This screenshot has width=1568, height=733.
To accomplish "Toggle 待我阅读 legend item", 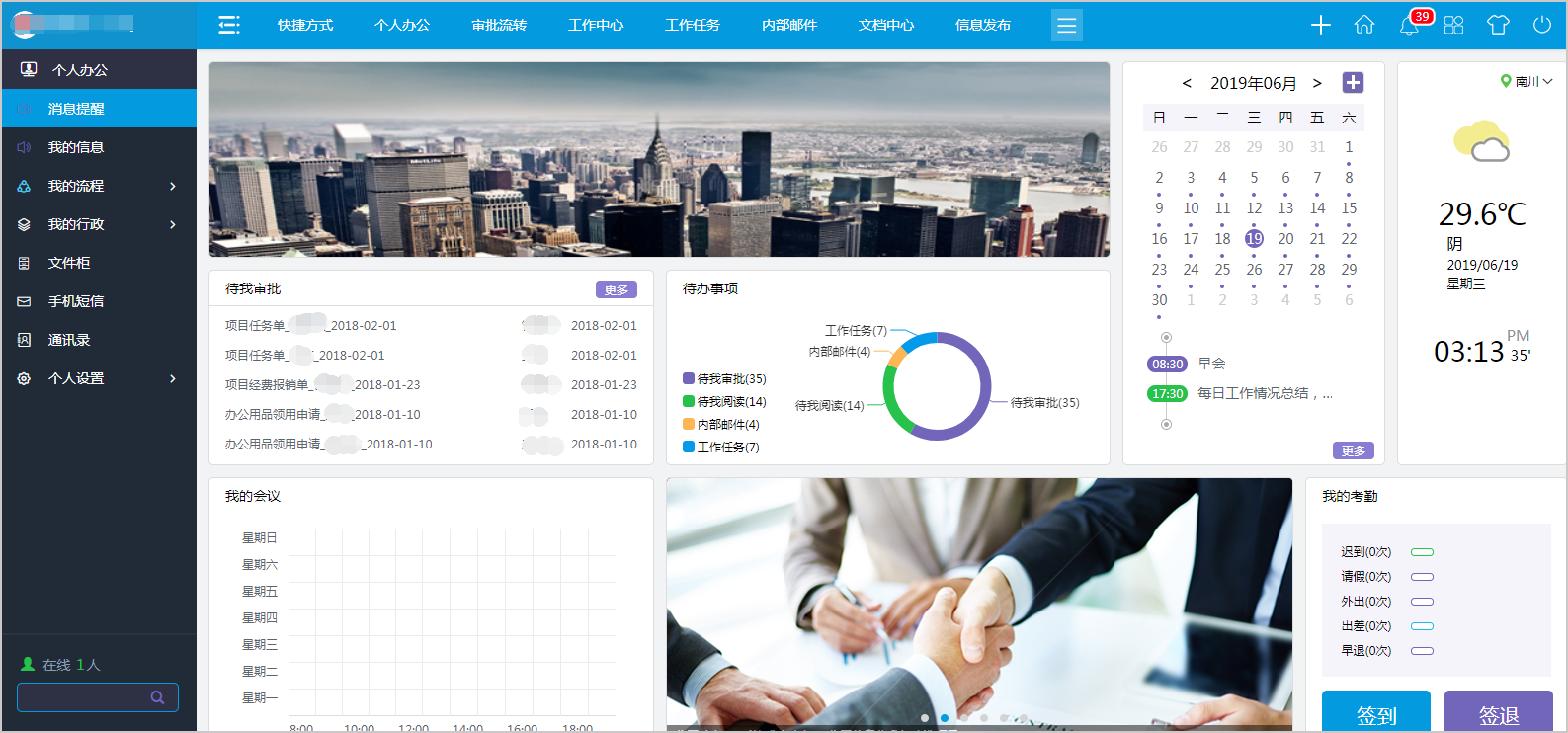I will (x=724, y=402).
